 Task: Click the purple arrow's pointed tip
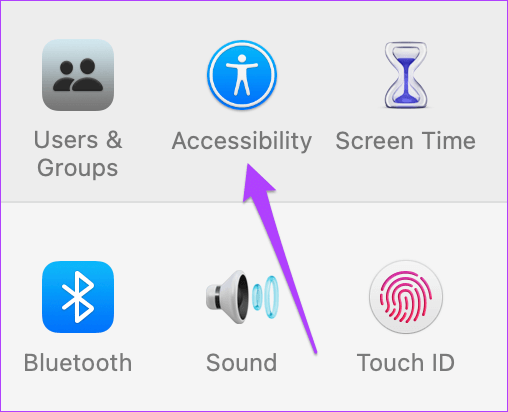248,166
